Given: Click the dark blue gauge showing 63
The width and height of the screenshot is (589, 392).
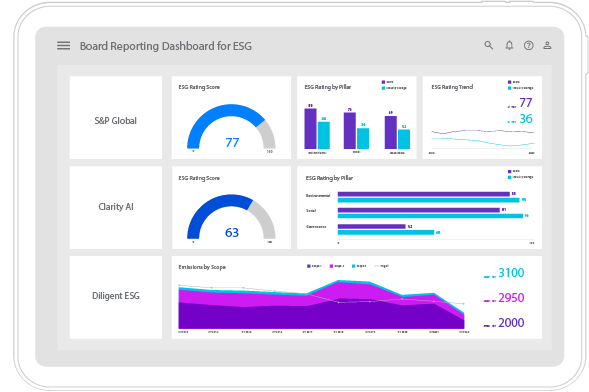Looking at the screenshot, I should click(231, 217).
